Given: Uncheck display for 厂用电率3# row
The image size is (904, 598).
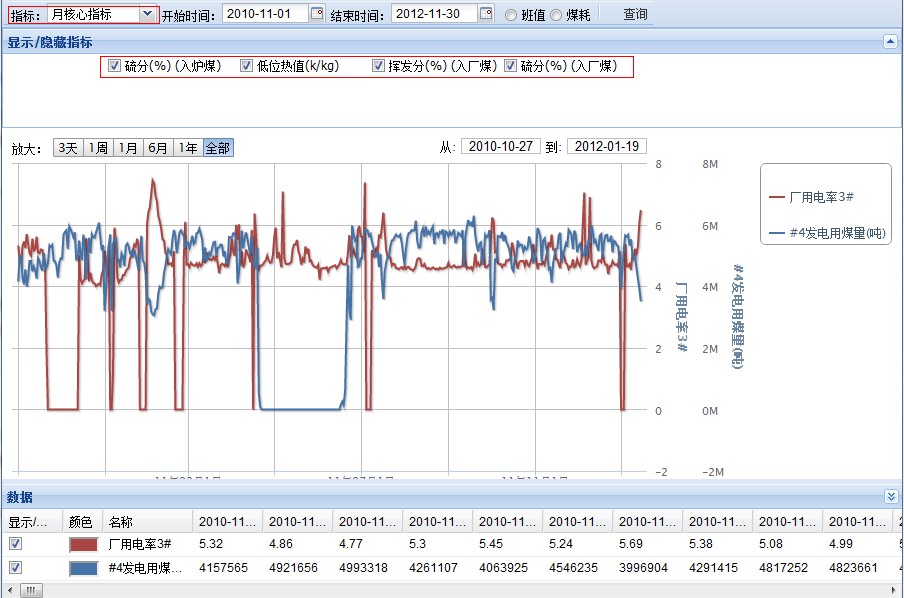Looking at the screenshot, I should [16, 543].
